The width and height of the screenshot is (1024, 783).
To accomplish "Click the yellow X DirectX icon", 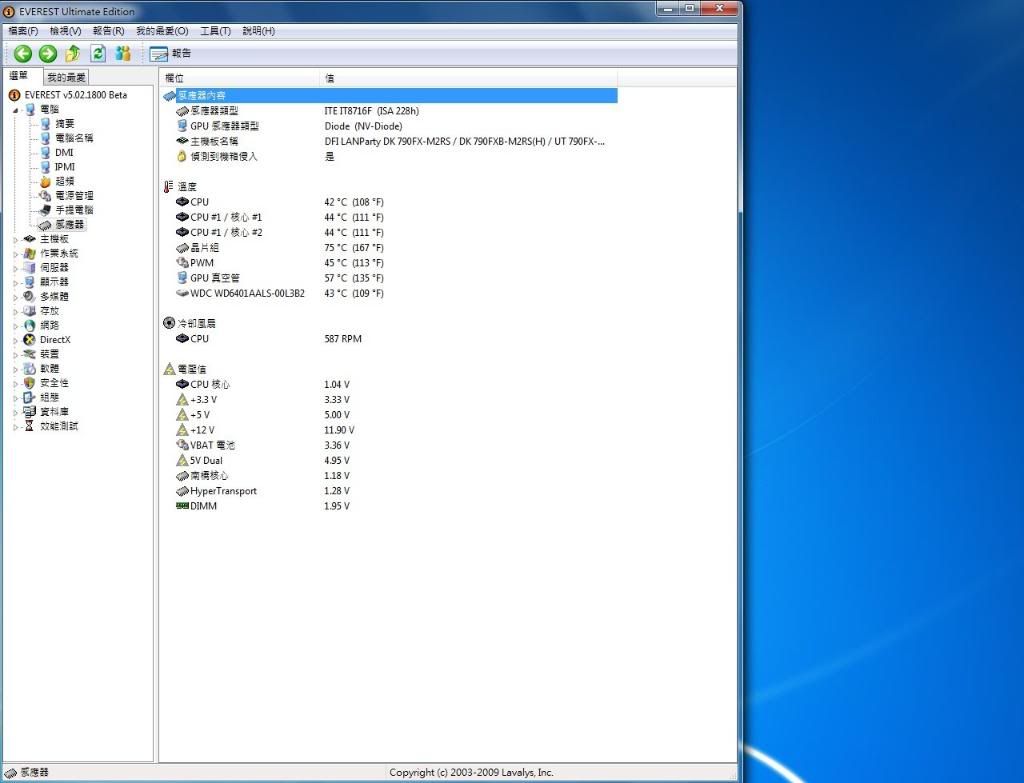I will 29,340.
